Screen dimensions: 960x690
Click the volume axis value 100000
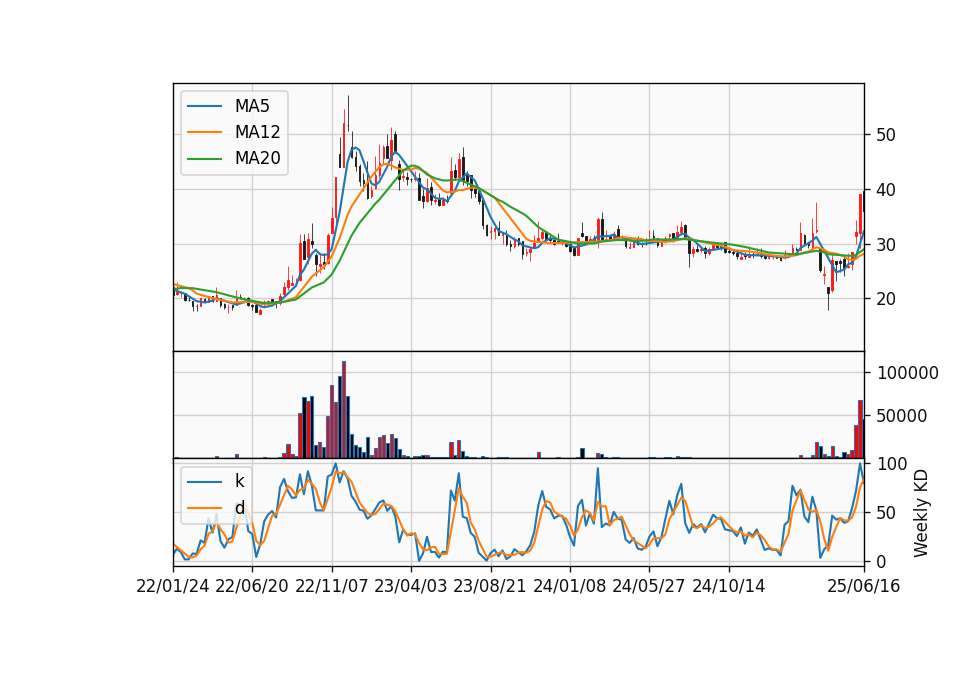(x=908, y=373)
